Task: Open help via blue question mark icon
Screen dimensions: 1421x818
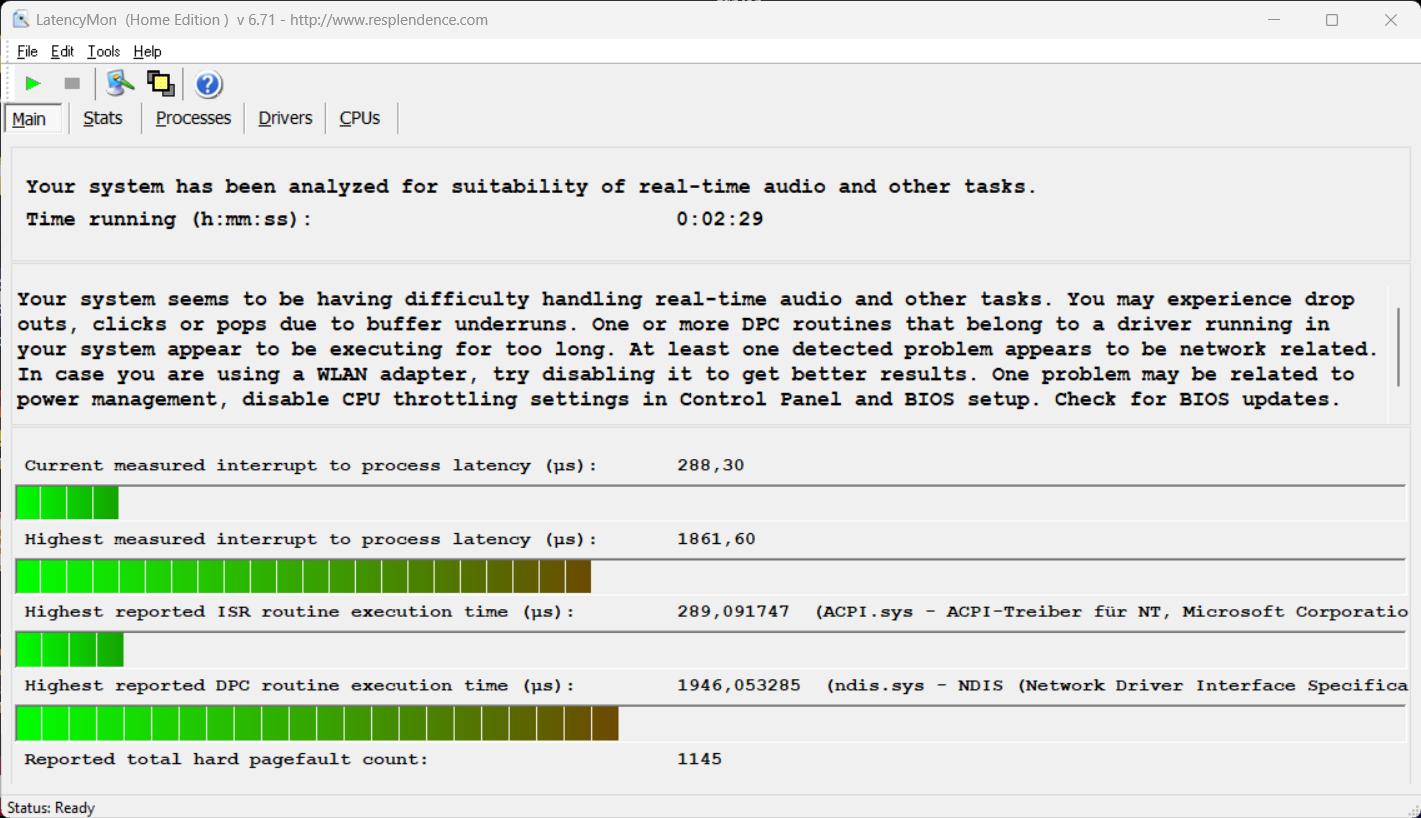Action: click(208, 84)
